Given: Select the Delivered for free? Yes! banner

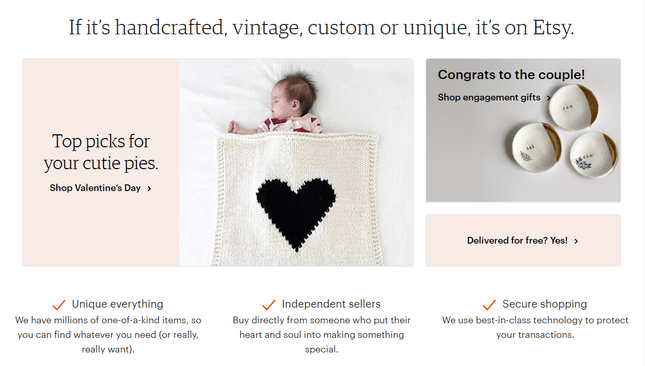Looking at the screenshot, I should [x=523, y=241].
